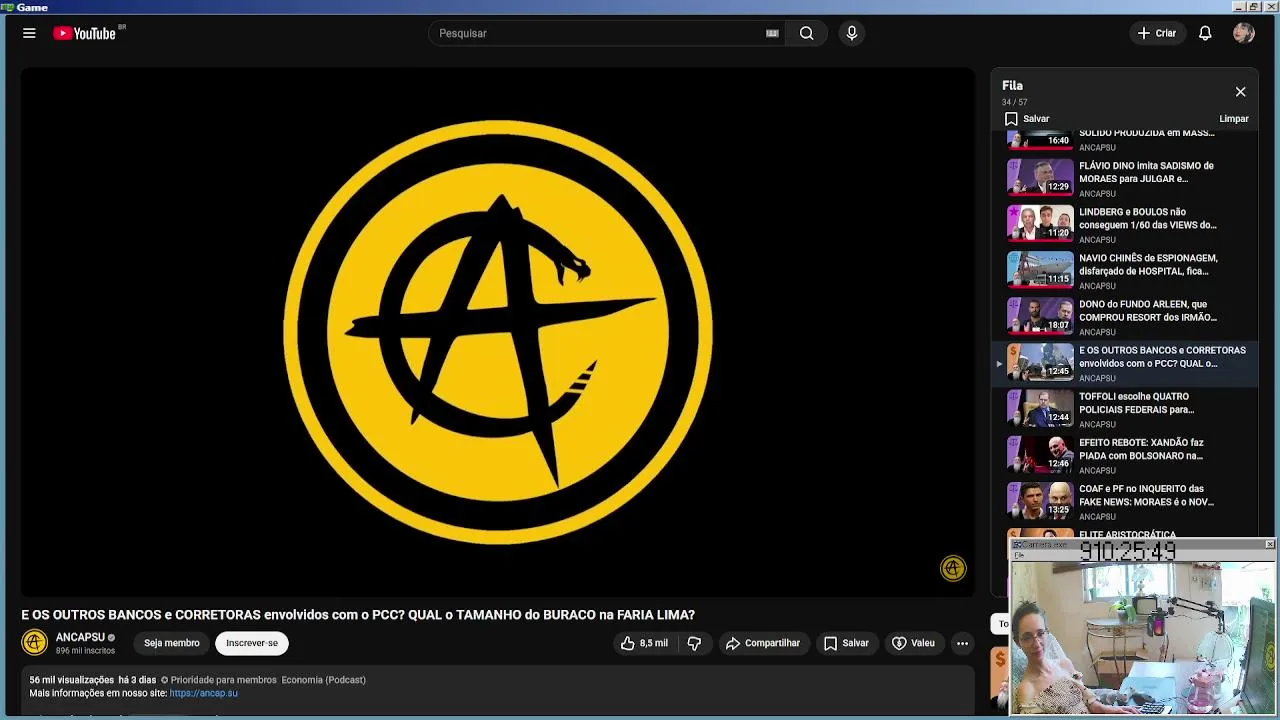Viewport: 1280px width, 720px height.
Task: Click the 56 mil visualizações text
Action: click(x=72, y=680)
